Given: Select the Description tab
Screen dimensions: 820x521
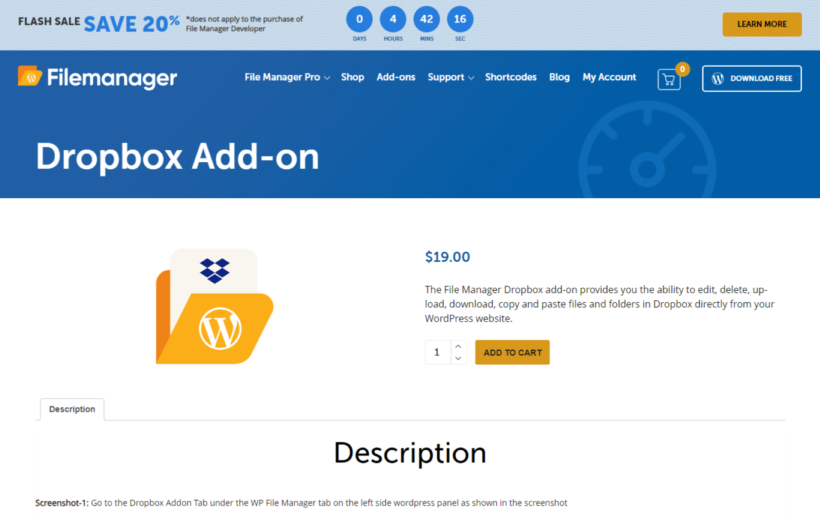Looking at the screenshot, I should pos(72,409).
